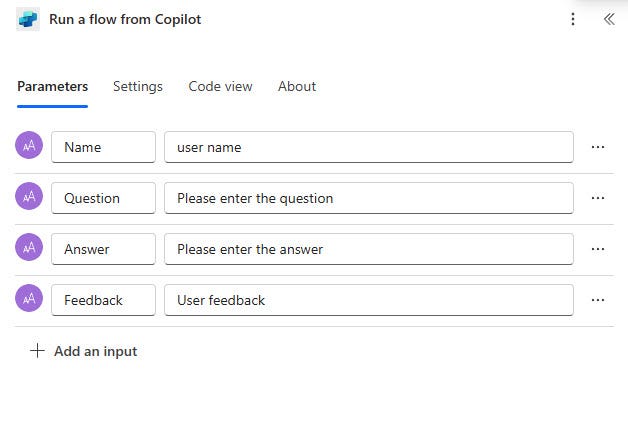Open the more options menu for Feedback row
The height and width of the screenshot is (438, 628).
598,300
